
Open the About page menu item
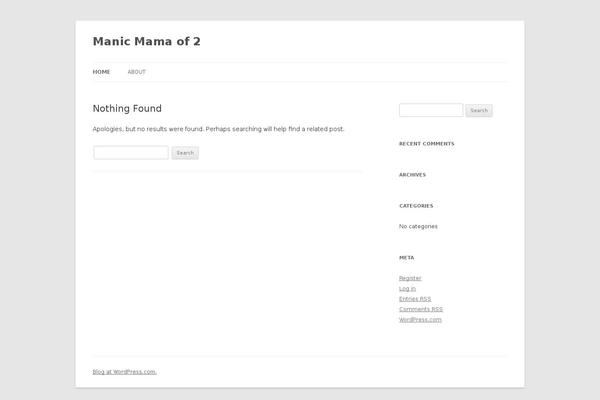click(x=137, y=72)
